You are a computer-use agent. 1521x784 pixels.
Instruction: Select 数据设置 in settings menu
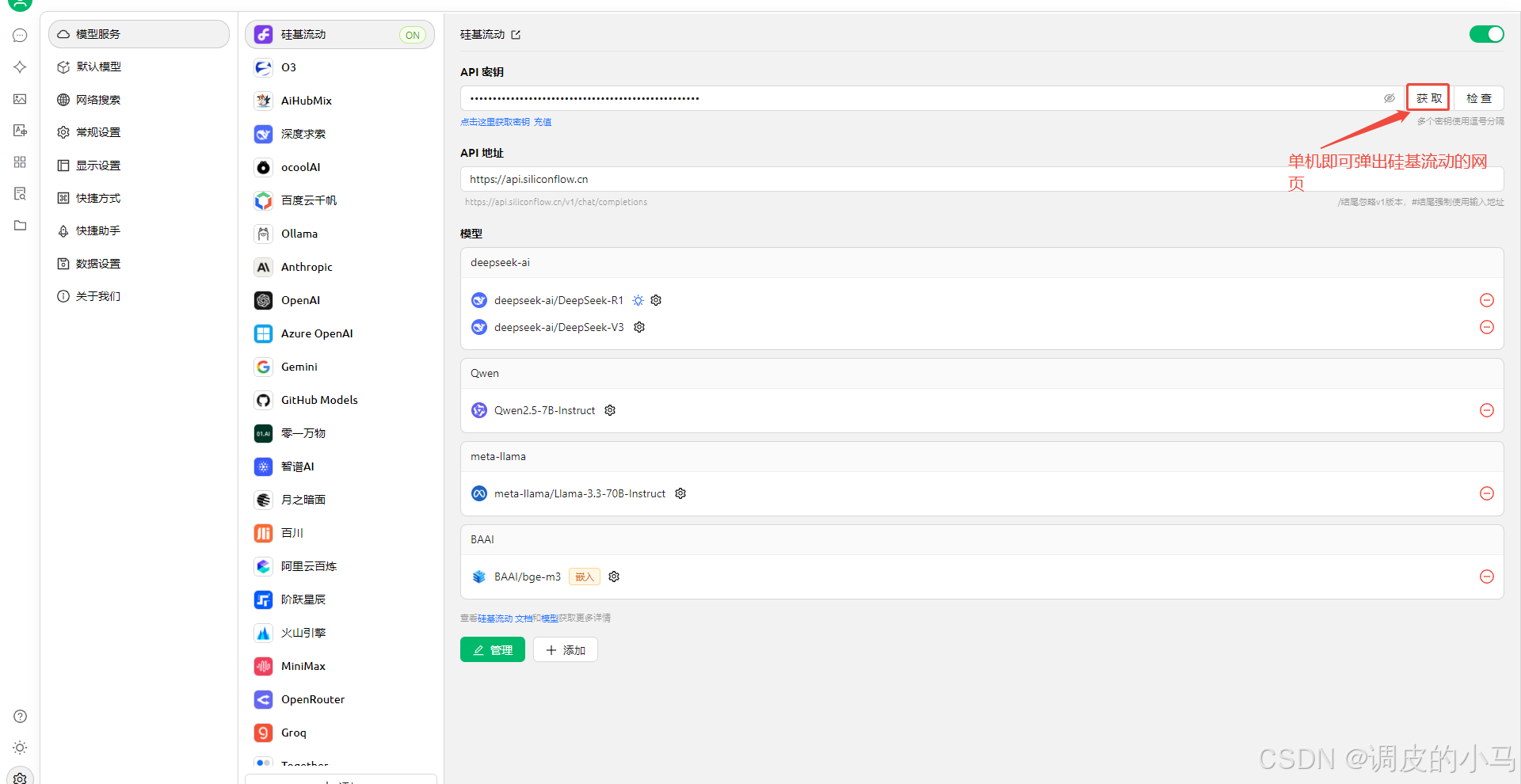click(x=139, y=264)
